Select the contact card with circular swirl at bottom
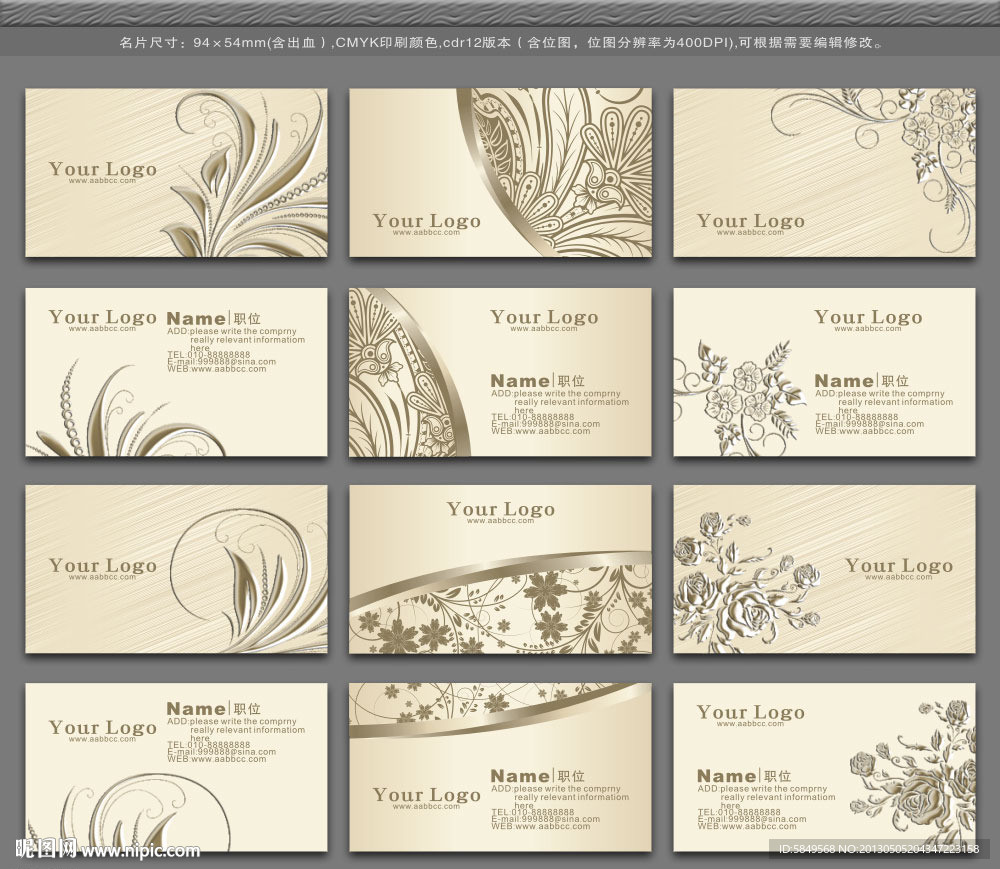The image size is (1000, 869). click(x=177, y=767)
